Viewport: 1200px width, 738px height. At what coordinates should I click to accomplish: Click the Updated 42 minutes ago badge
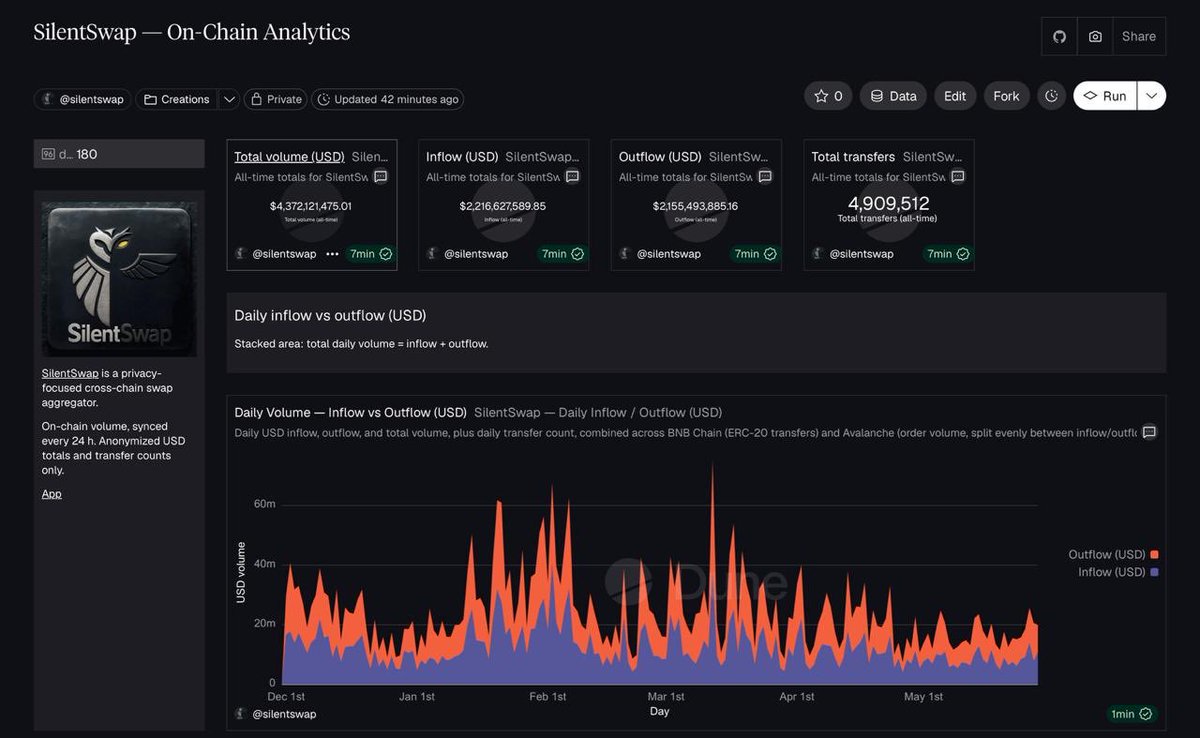[x=388, y=99]
